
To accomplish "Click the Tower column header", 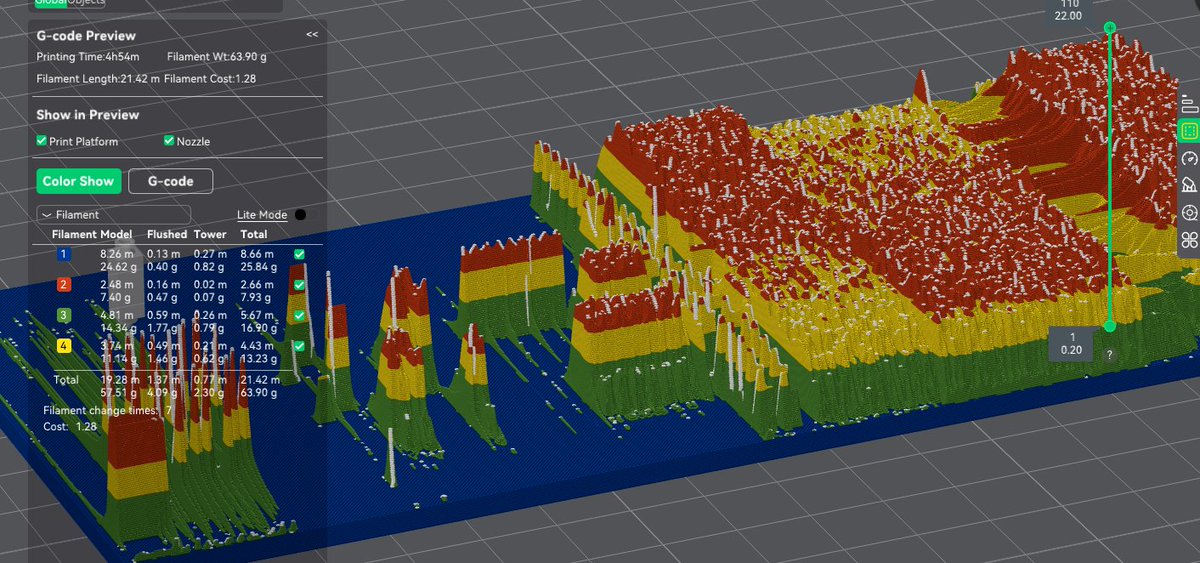I will click(x=210, y=234).
